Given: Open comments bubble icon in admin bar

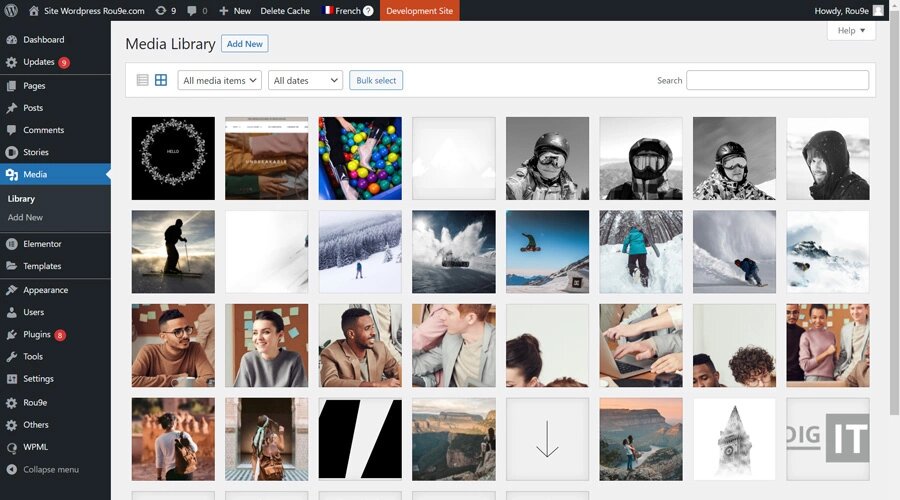Looking at the screenshot, I should 192,10.
